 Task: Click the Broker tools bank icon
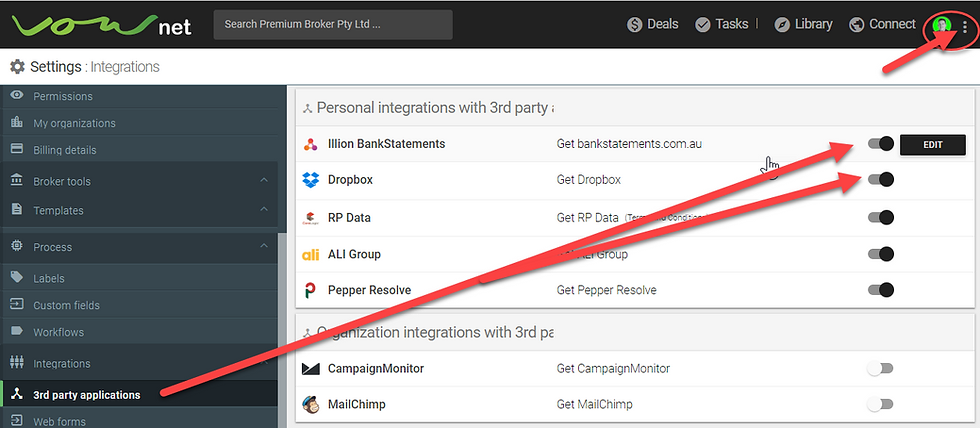(17, 181)
